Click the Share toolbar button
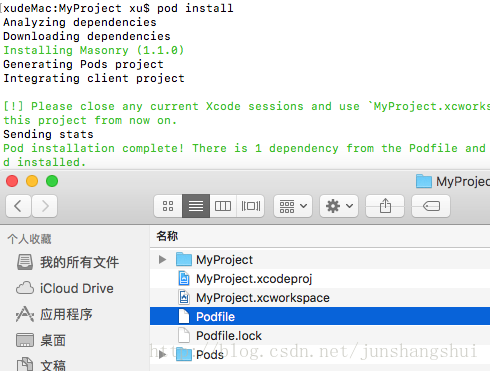The width and height of the screenshot is (490, 371). click(385, 206)
